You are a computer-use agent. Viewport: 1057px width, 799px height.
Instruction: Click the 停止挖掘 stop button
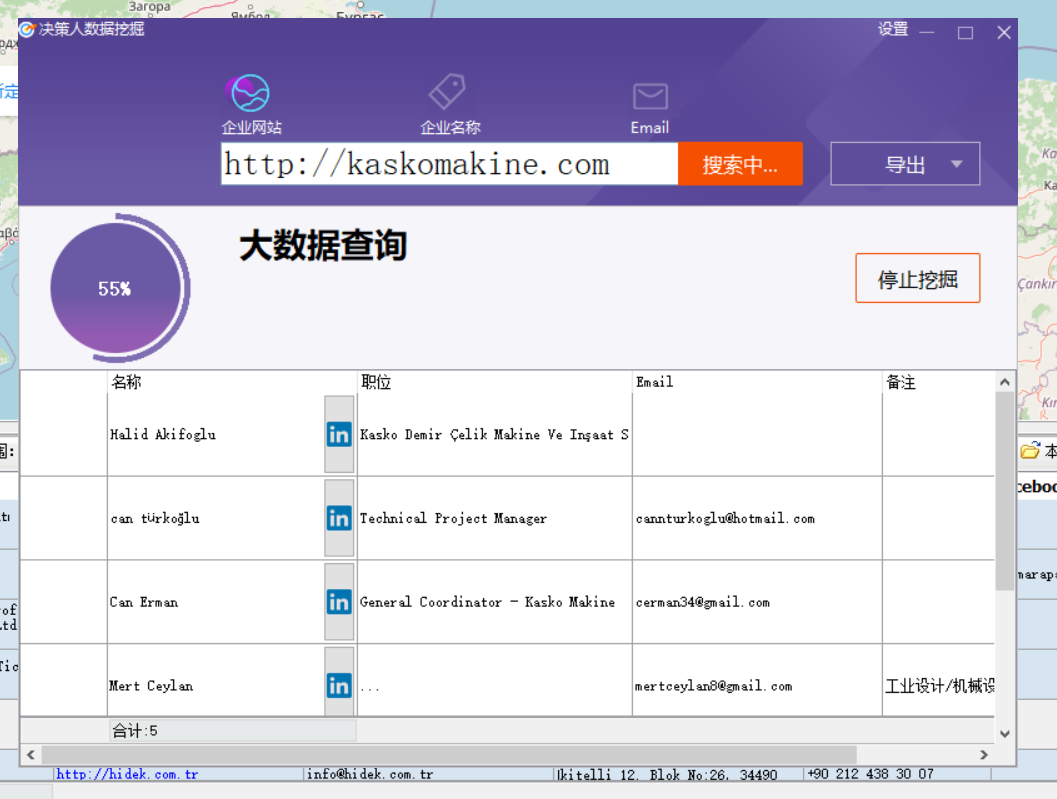click(x=917, y=278)
